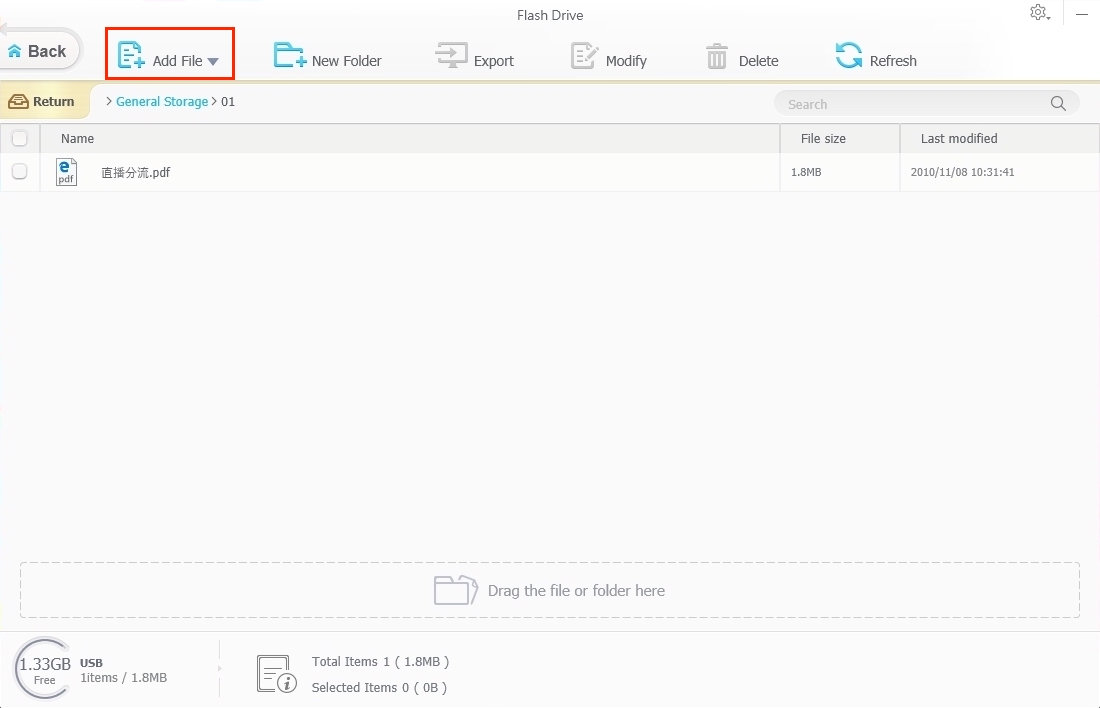Click the small expand arrow beside USB info
The image size is (1100, 708).
[x=220, y=669]
